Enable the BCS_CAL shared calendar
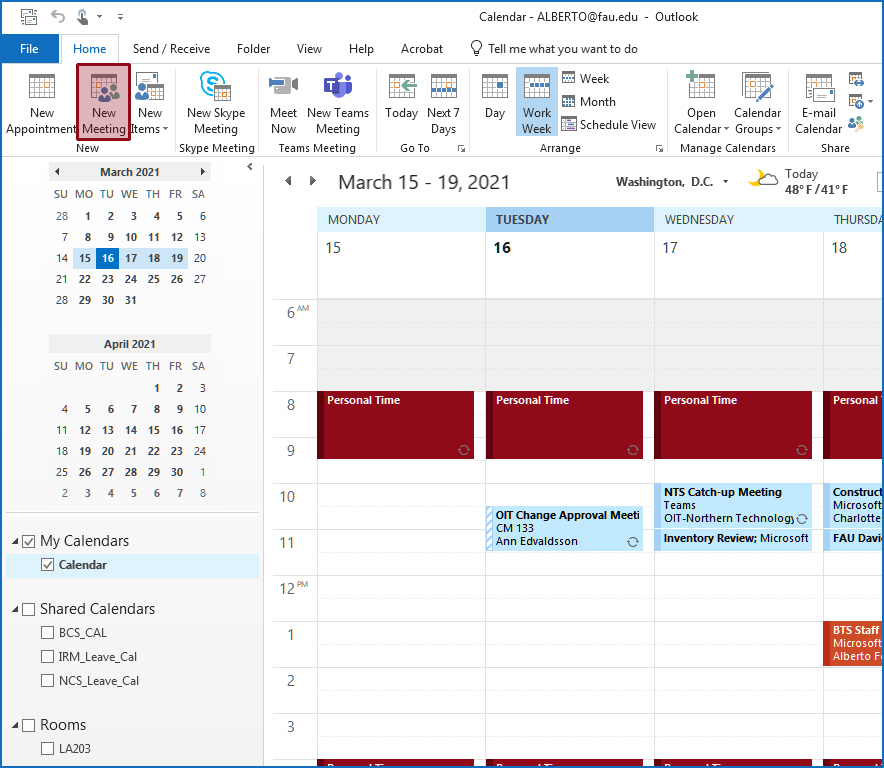This screenshot has width=884, height=768. [48, 633]
